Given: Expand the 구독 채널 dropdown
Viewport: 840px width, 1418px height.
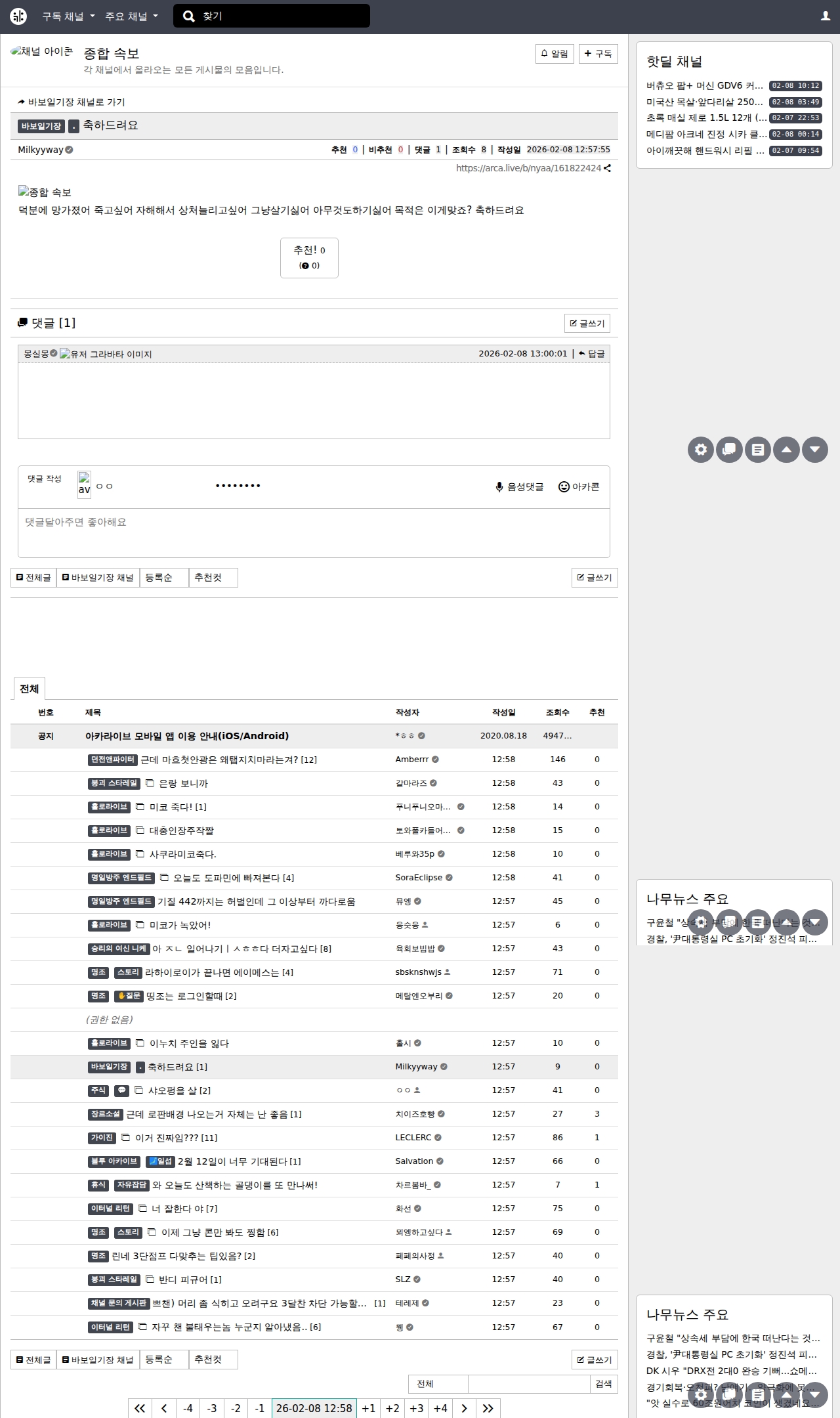Looking at the screenshot, I should (68, 16).
